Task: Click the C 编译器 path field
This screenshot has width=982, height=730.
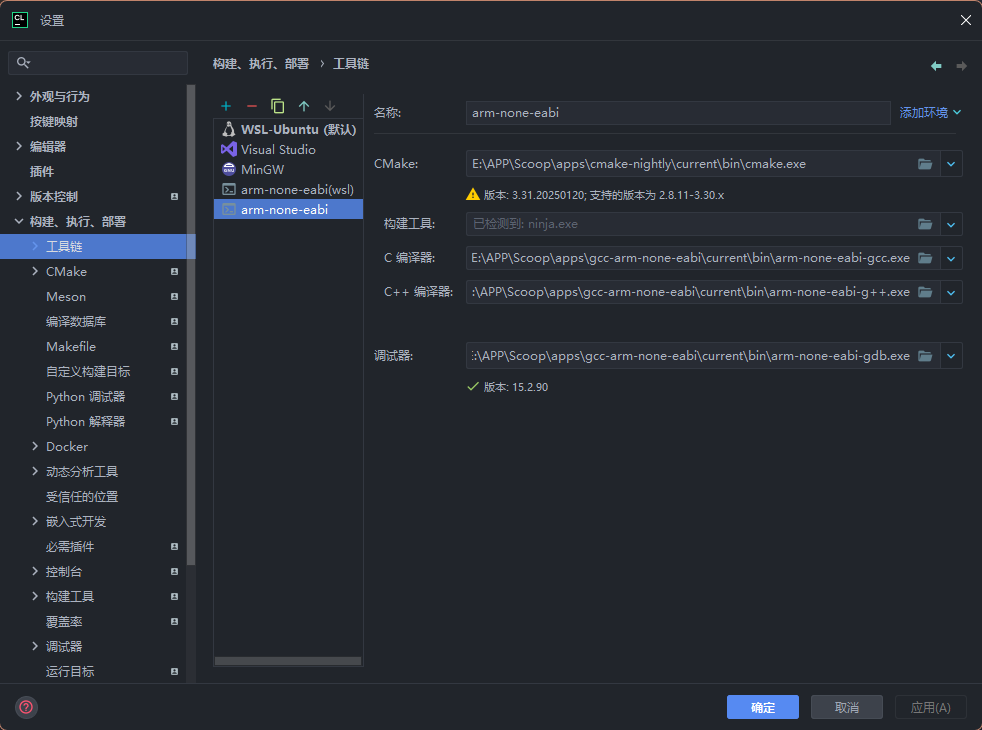Action: (692, 258)
